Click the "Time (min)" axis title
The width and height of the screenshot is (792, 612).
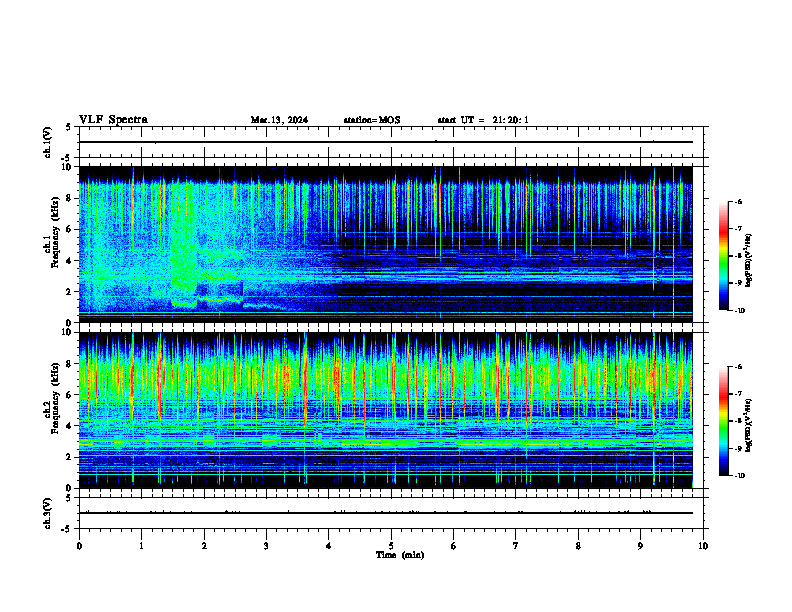[400, 555]
